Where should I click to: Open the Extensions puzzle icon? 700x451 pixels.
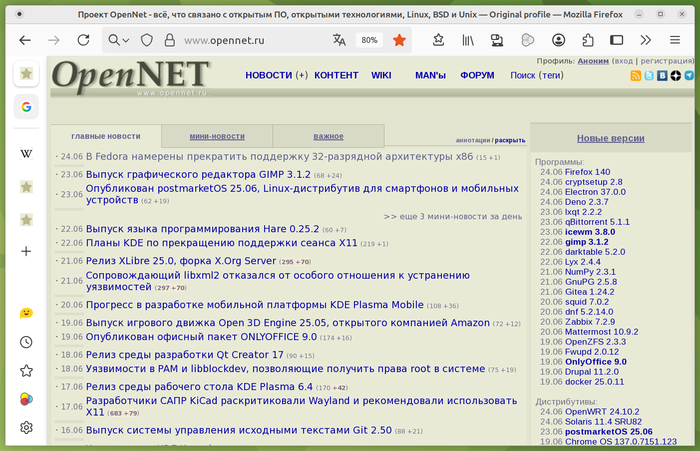pos(588,40)
